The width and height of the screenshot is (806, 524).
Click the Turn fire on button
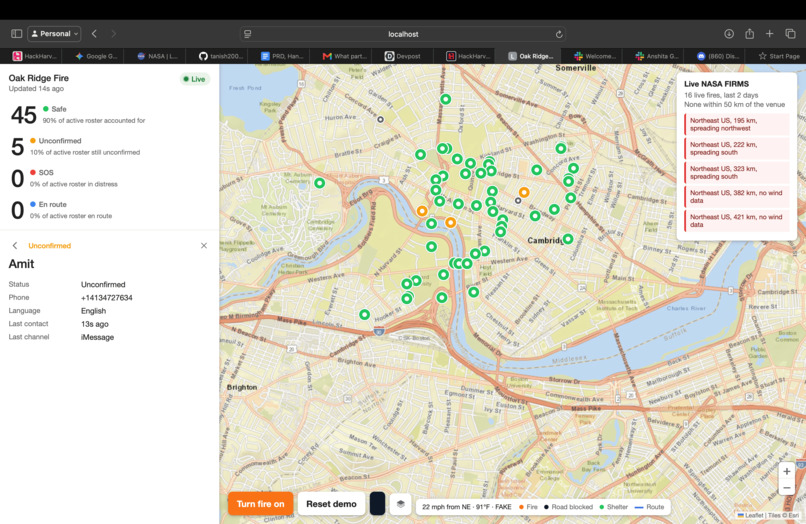(260, 504)
